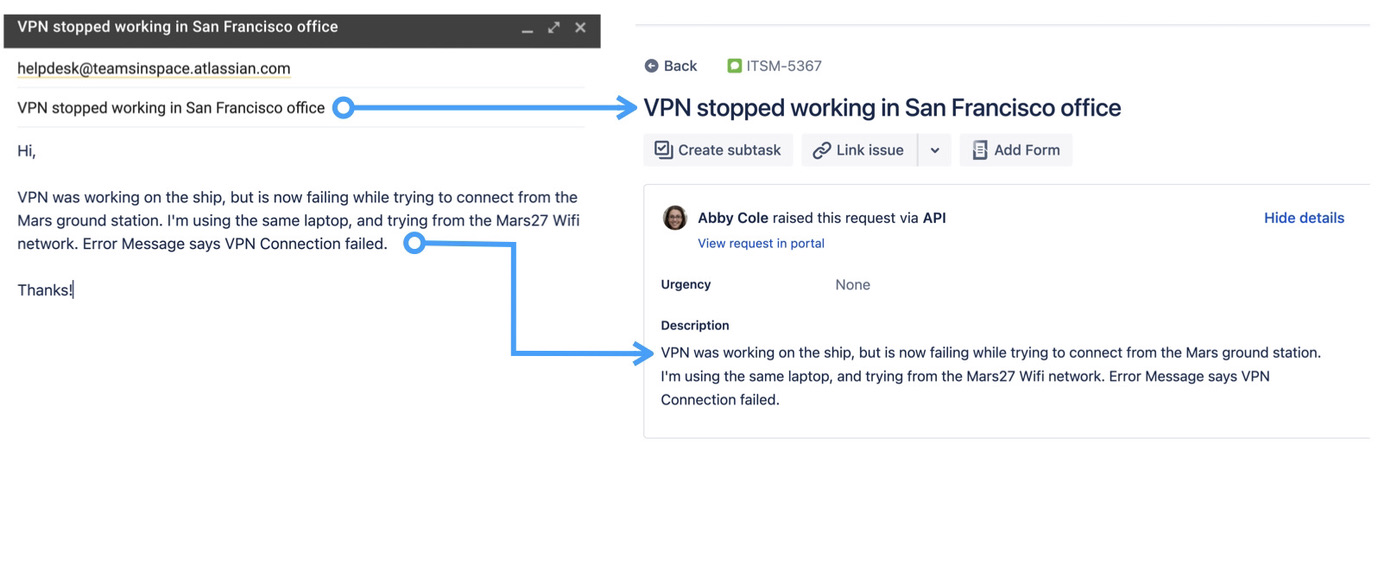Open View request in portal link

click(761, 243)
